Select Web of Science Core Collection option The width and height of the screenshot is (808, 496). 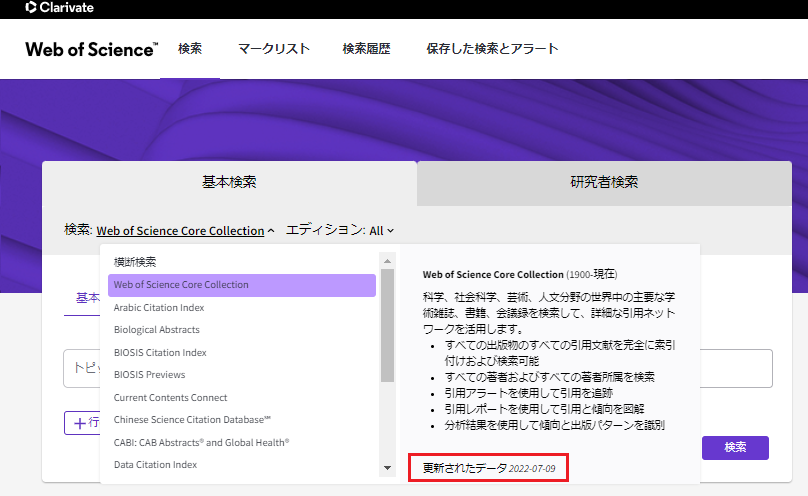[242, 285]
